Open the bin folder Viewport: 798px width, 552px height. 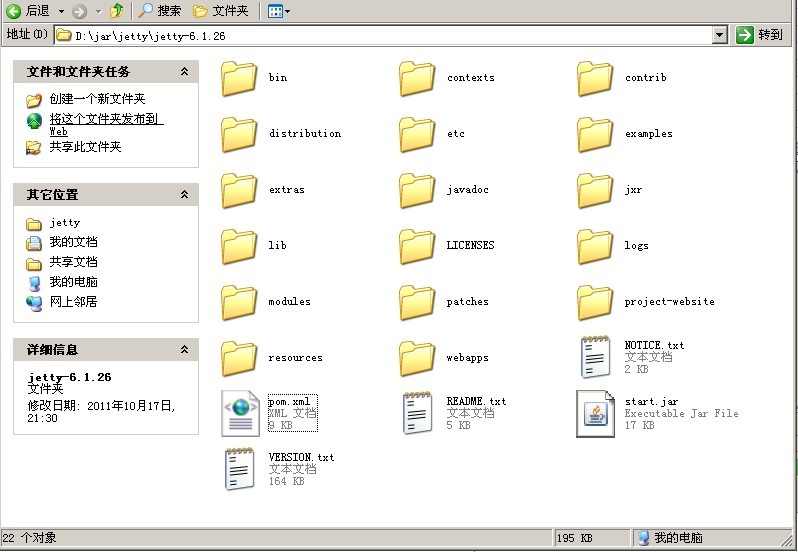240,78
